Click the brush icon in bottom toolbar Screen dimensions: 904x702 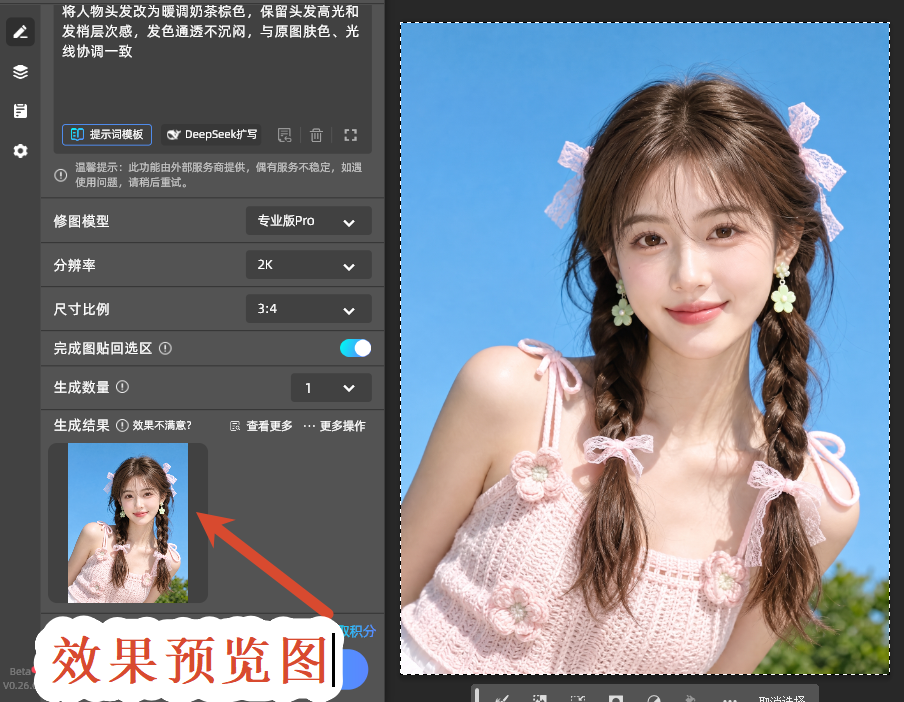click(502, 699)
